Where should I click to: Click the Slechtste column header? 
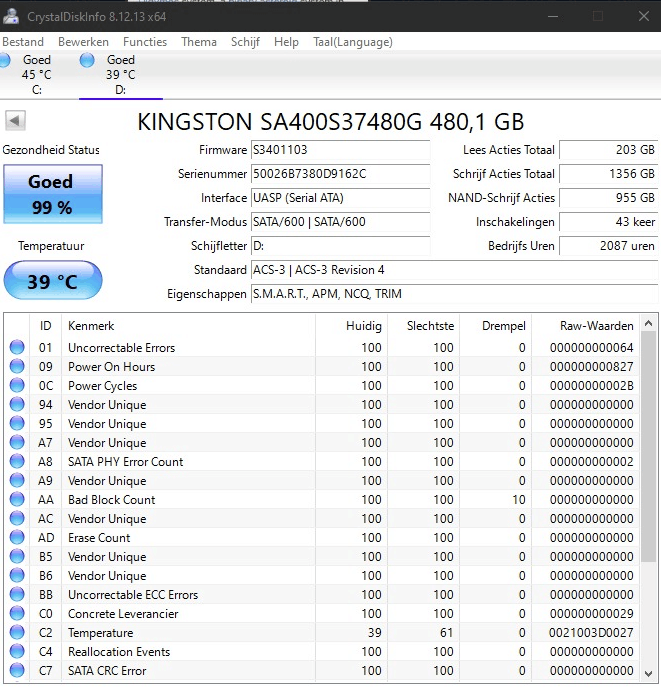point(424,326)
